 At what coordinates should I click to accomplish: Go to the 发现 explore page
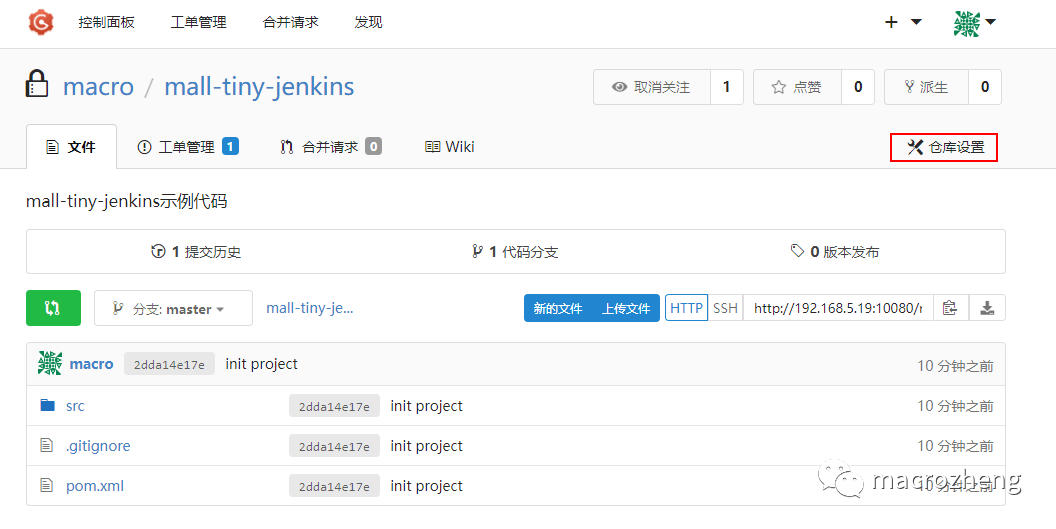point(368,22)
